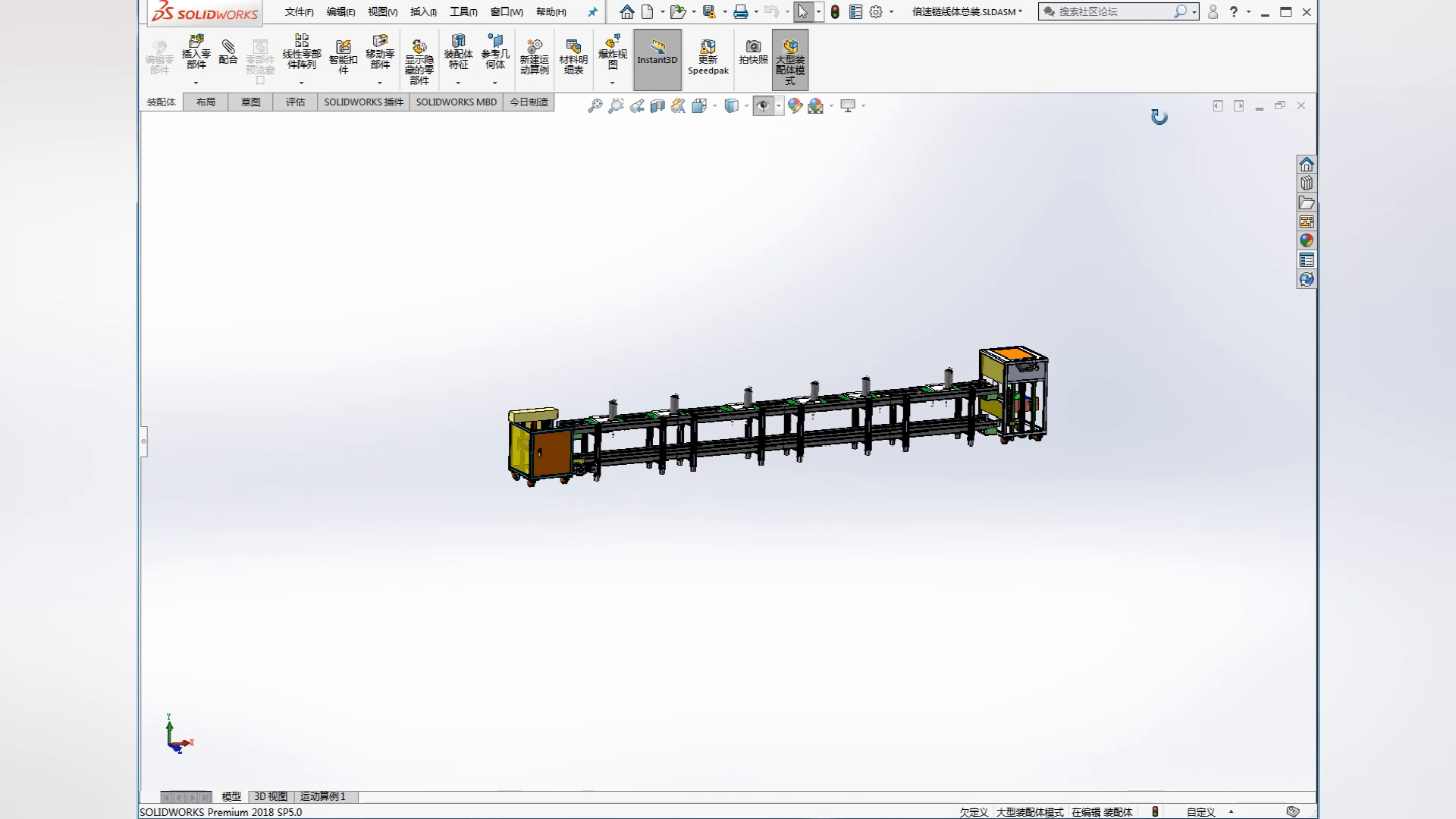Screen dimensions: 1456x819
Task: Open Bill of Materials tool
Action: (x=573, y=56)
